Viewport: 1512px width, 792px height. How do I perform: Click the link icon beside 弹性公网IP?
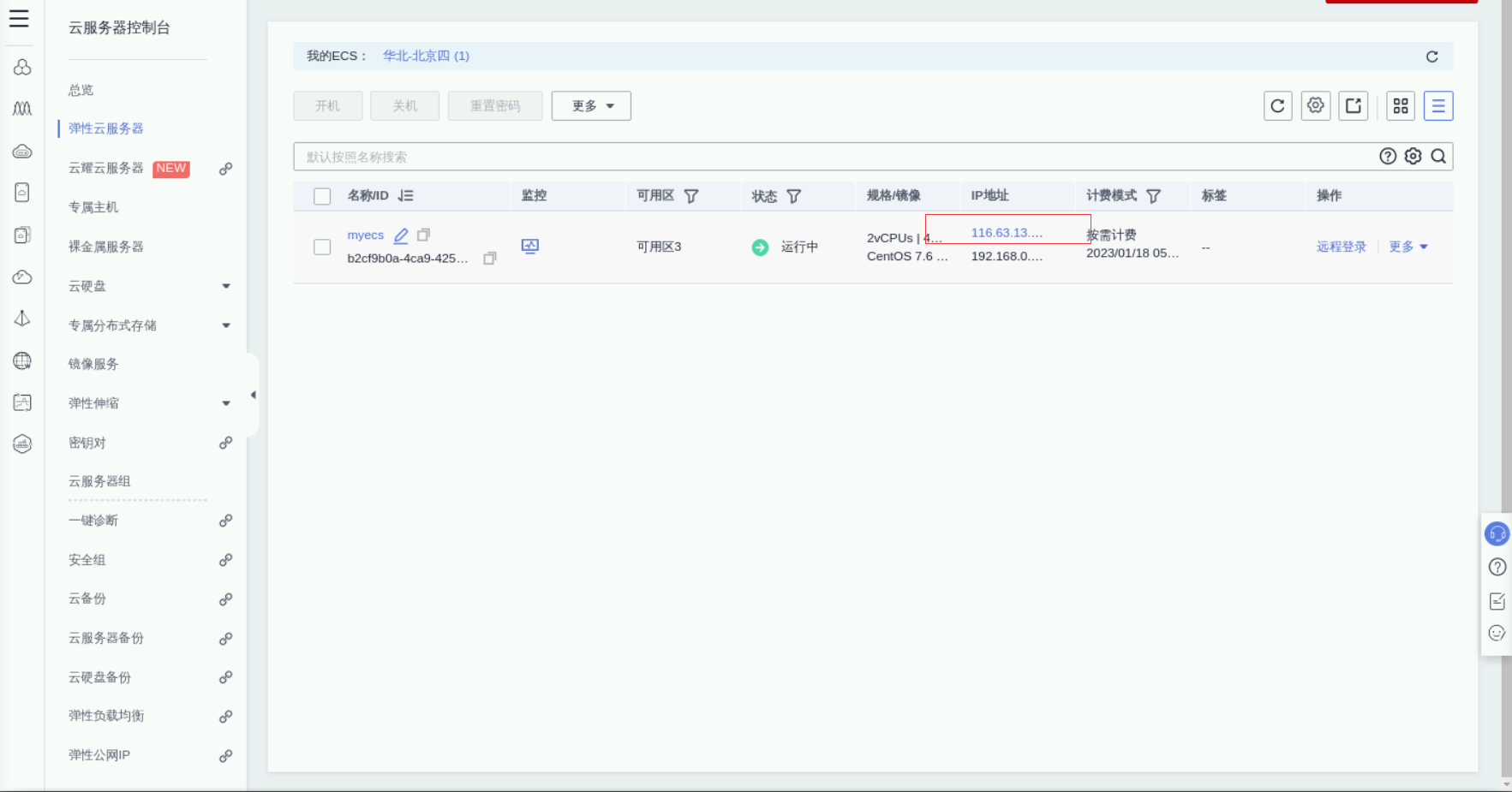pos(225,756)
